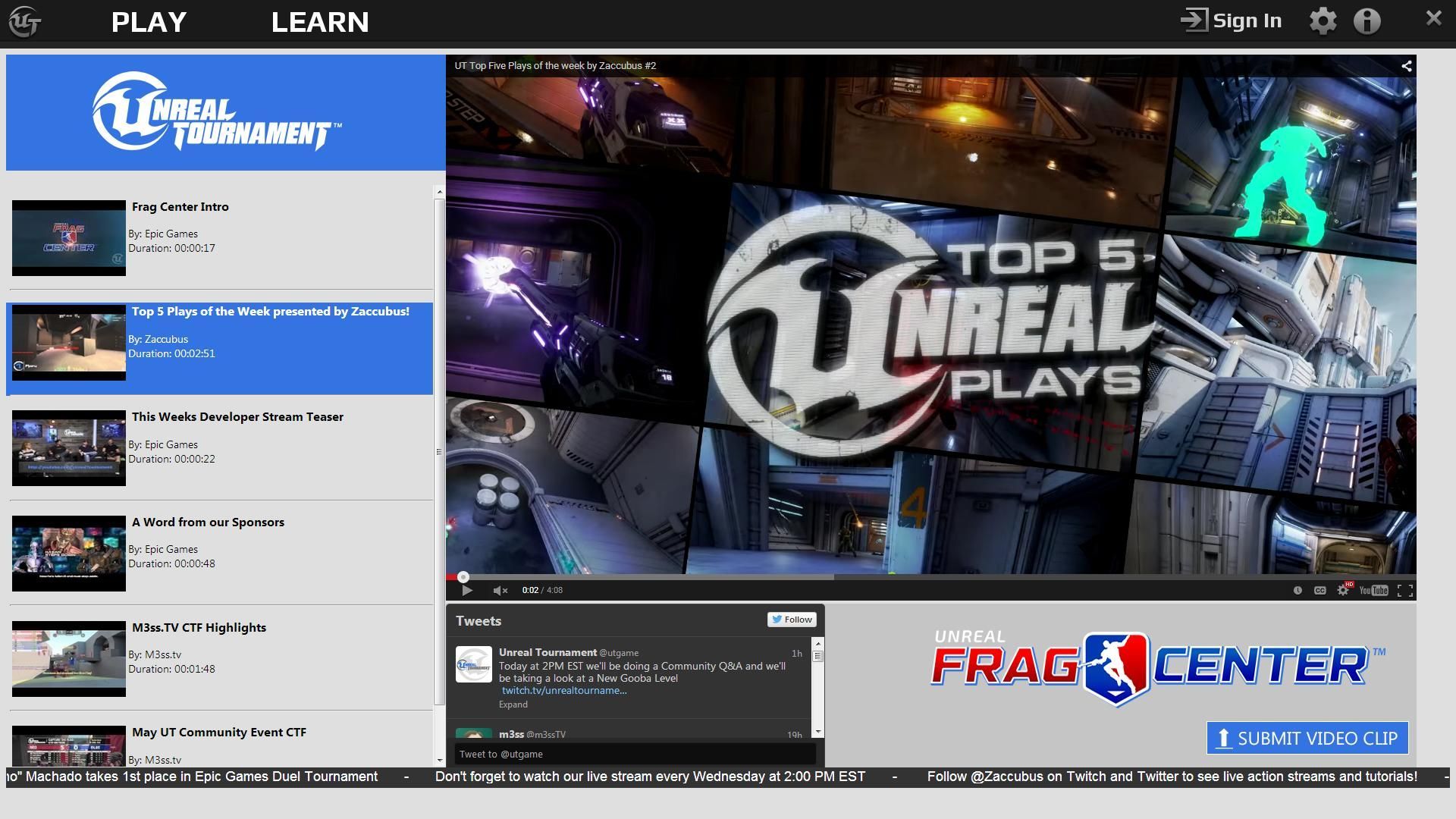Click Zaccubus Twitch ticker message

click(x=1172, y=777)
